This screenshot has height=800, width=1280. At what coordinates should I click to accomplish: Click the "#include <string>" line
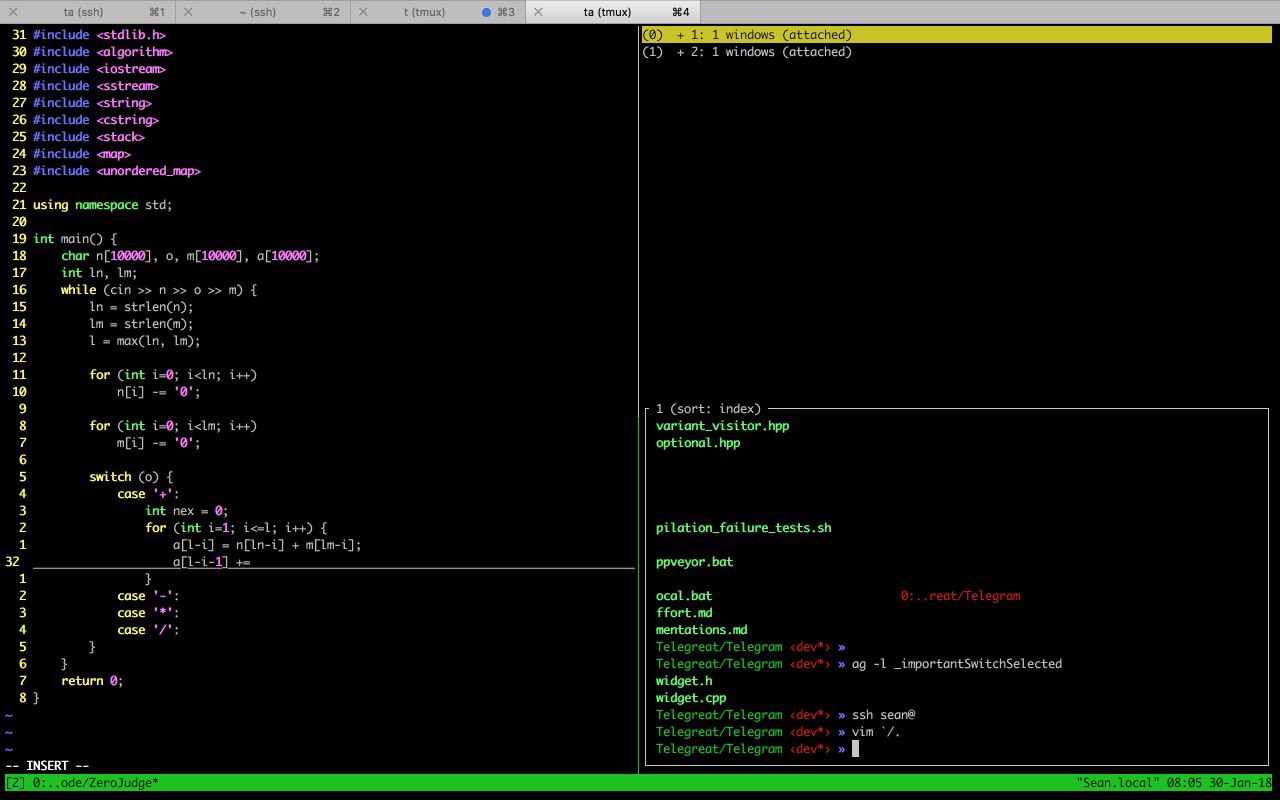point(92,103)
